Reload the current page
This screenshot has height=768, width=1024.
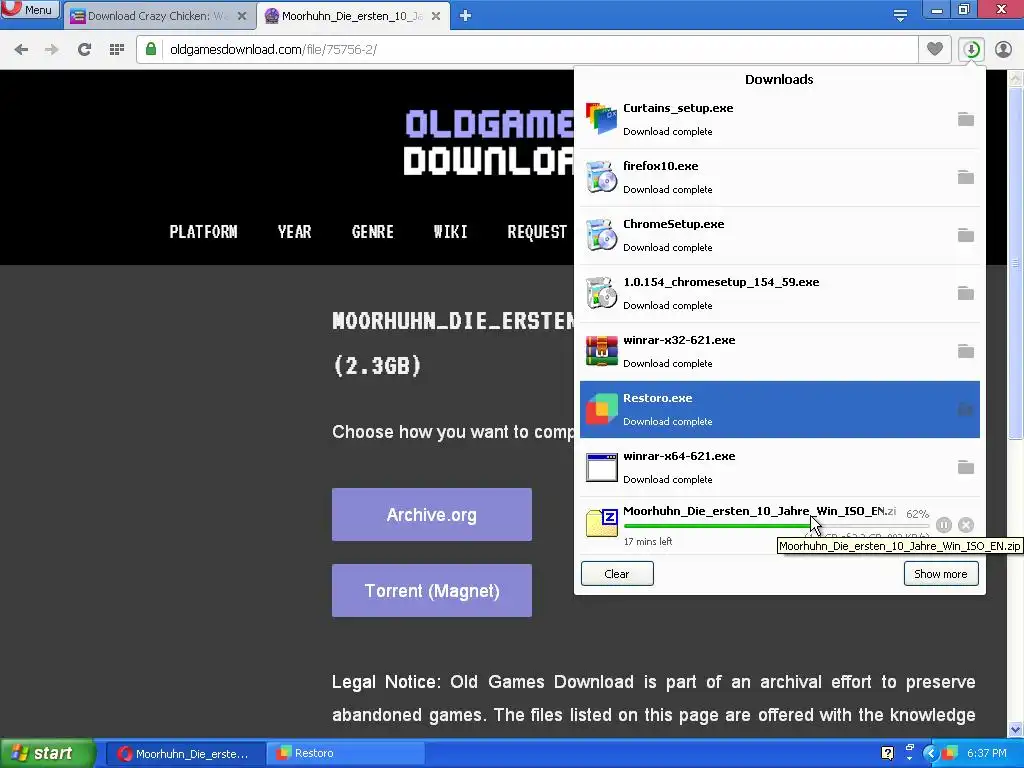click(84, 49)
